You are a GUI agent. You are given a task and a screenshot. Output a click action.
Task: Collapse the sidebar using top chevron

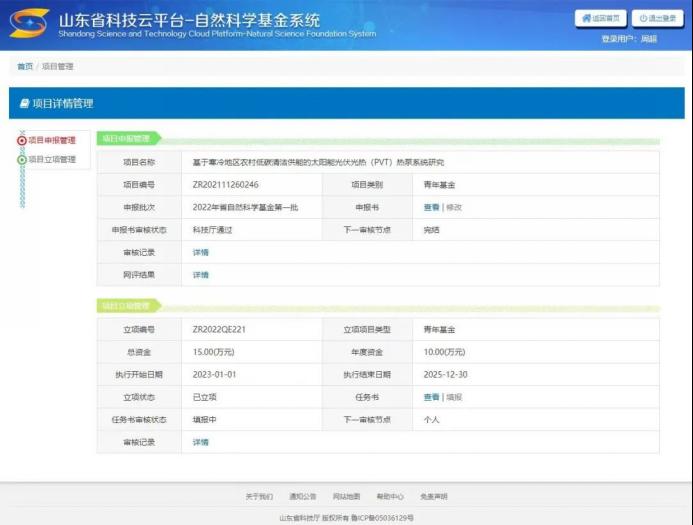click(22, 130)
